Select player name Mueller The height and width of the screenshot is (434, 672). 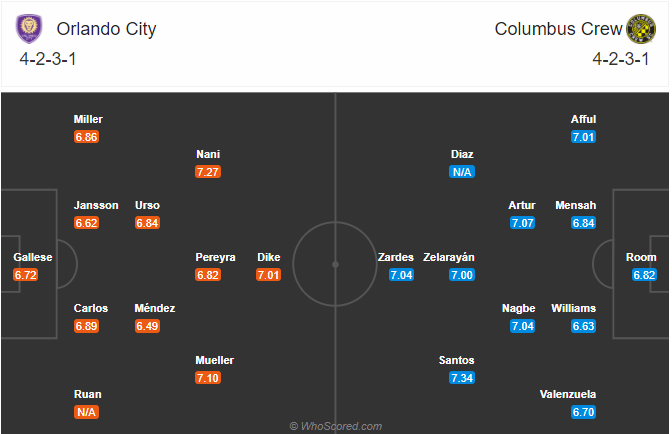point(214,360)
